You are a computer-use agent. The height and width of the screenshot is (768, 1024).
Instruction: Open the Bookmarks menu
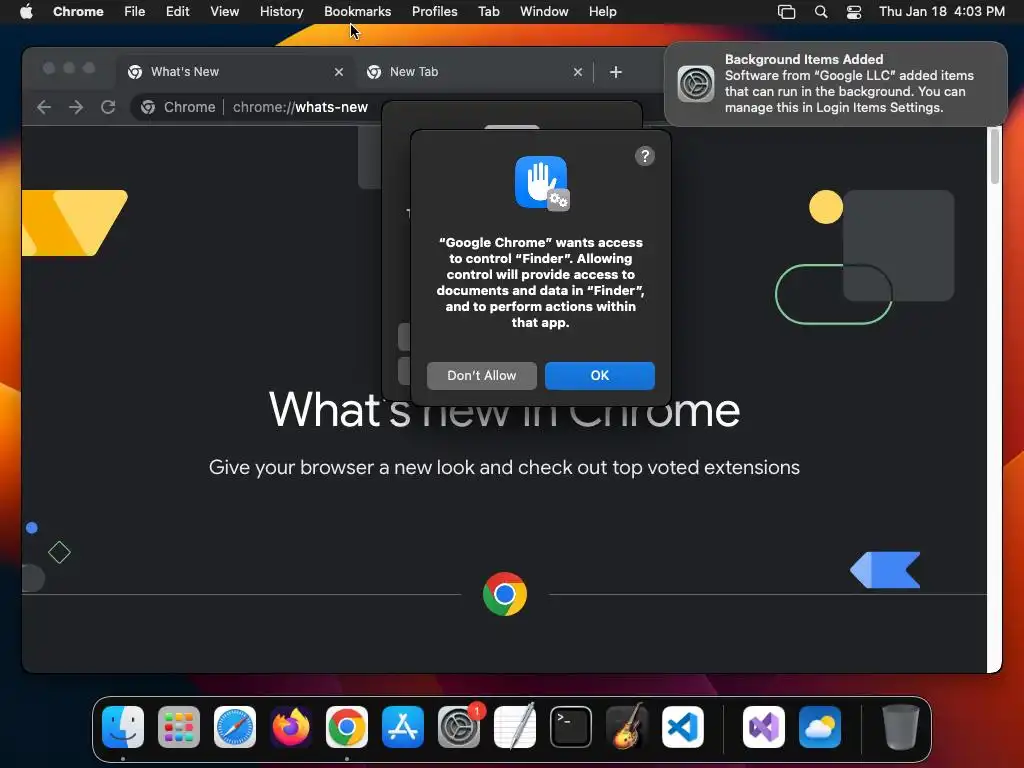click(x=357, y=12)
